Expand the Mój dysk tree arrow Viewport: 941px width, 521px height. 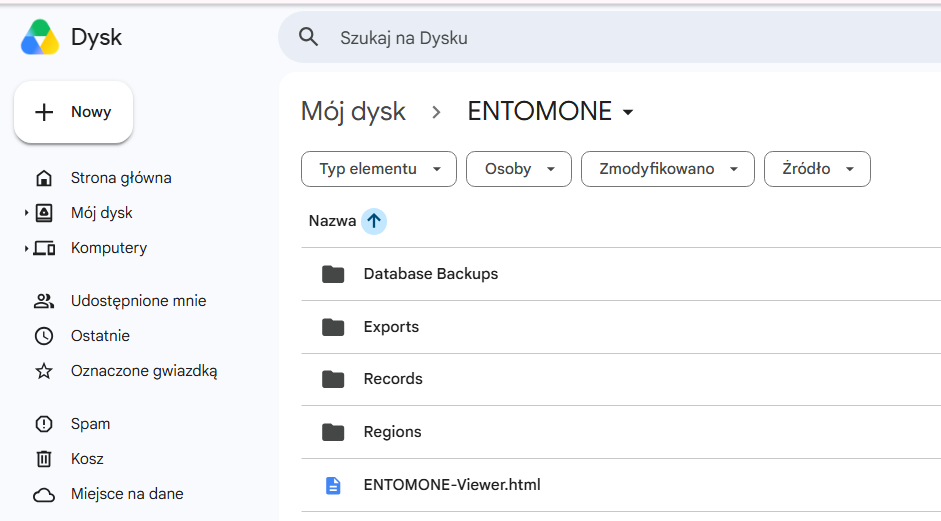coord(26,213)
